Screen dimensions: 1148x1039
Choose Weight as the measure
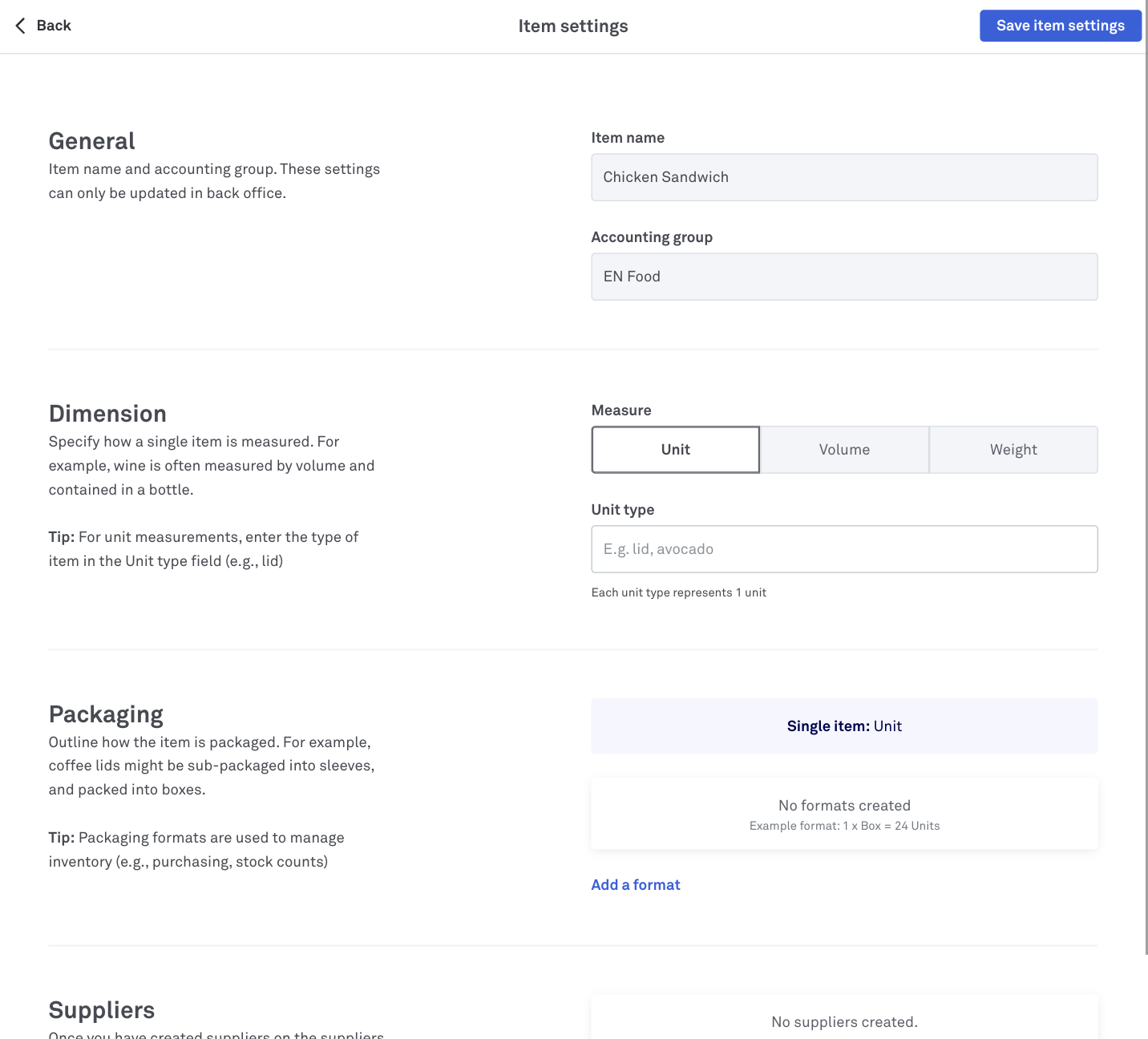pos(1013,450)
